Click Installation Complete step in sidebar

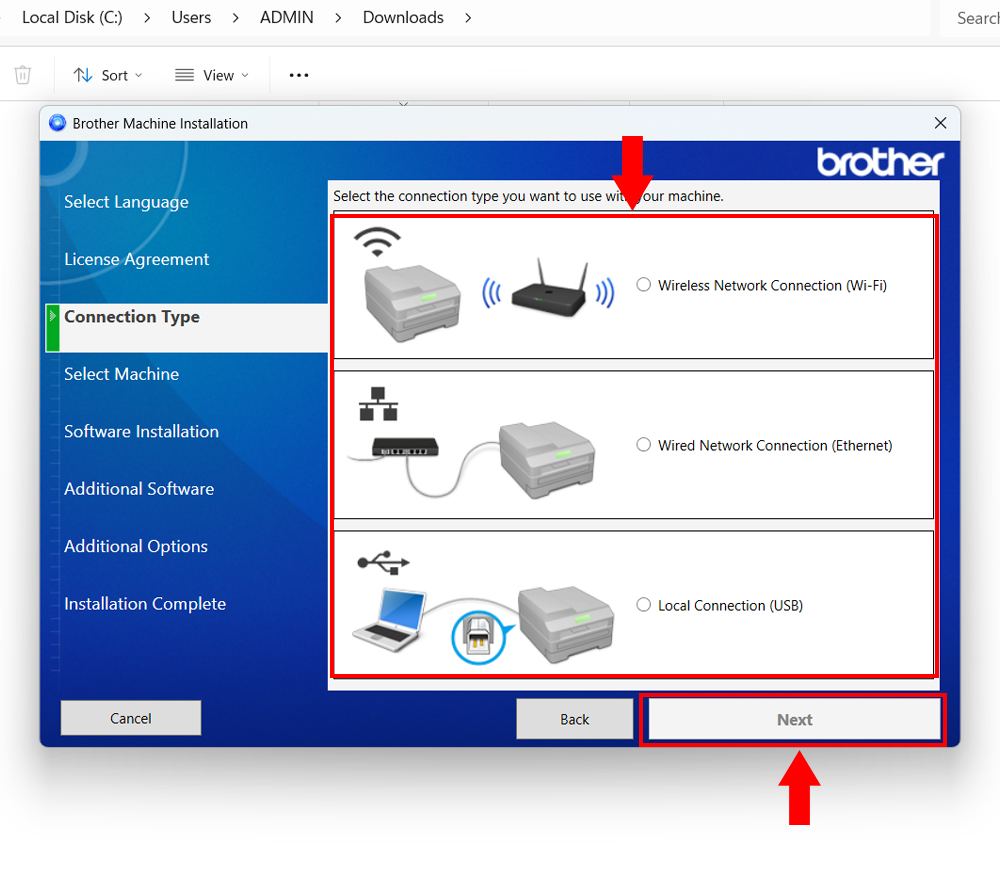point(145,604)
